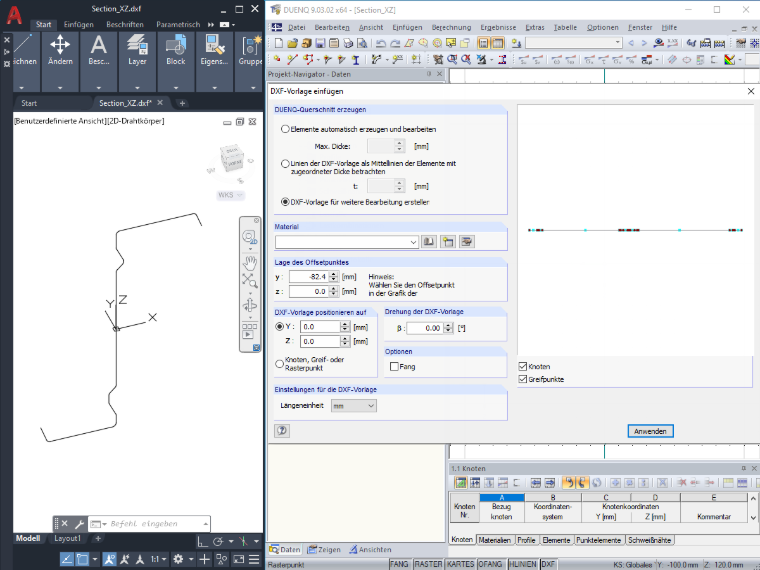Click the customization menu icon in AutoCAD status bar
760x570 pixels.
point(254,559)
